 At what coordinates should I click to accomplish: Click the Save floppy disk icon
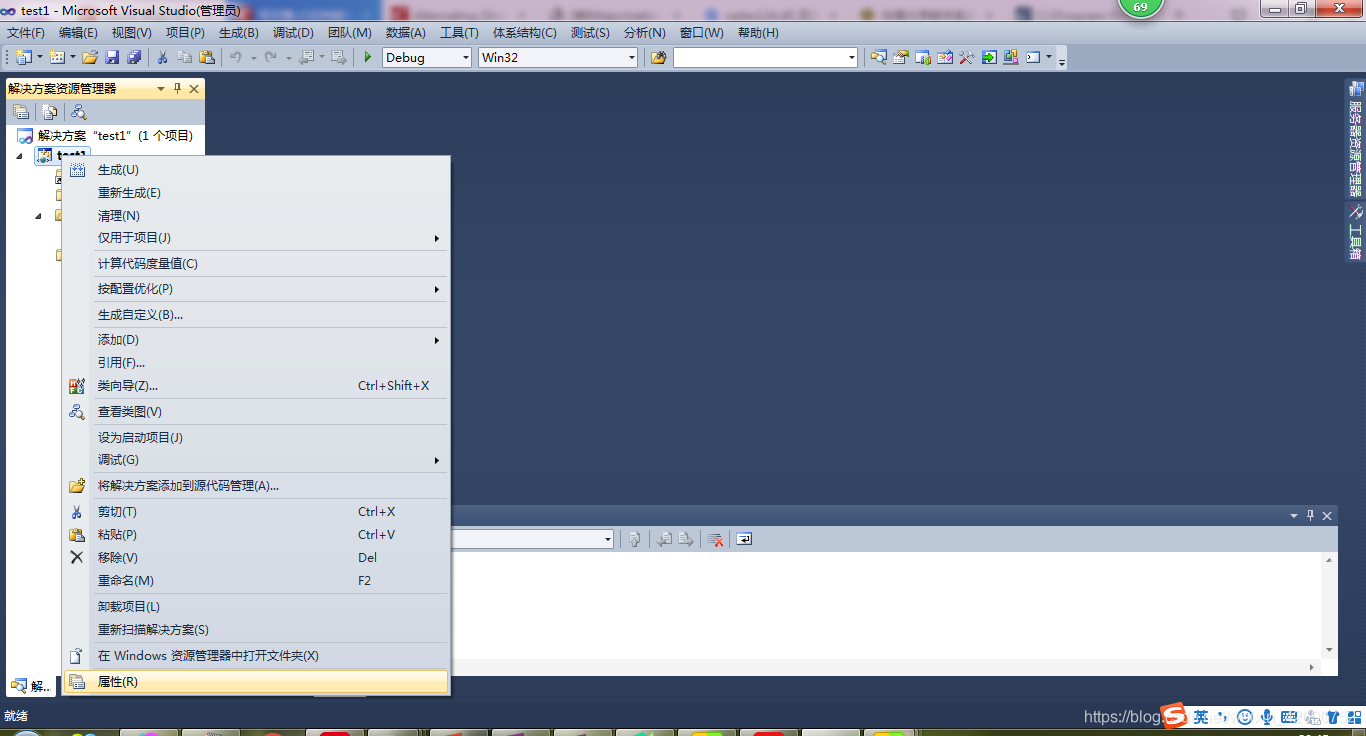[112, 57]
